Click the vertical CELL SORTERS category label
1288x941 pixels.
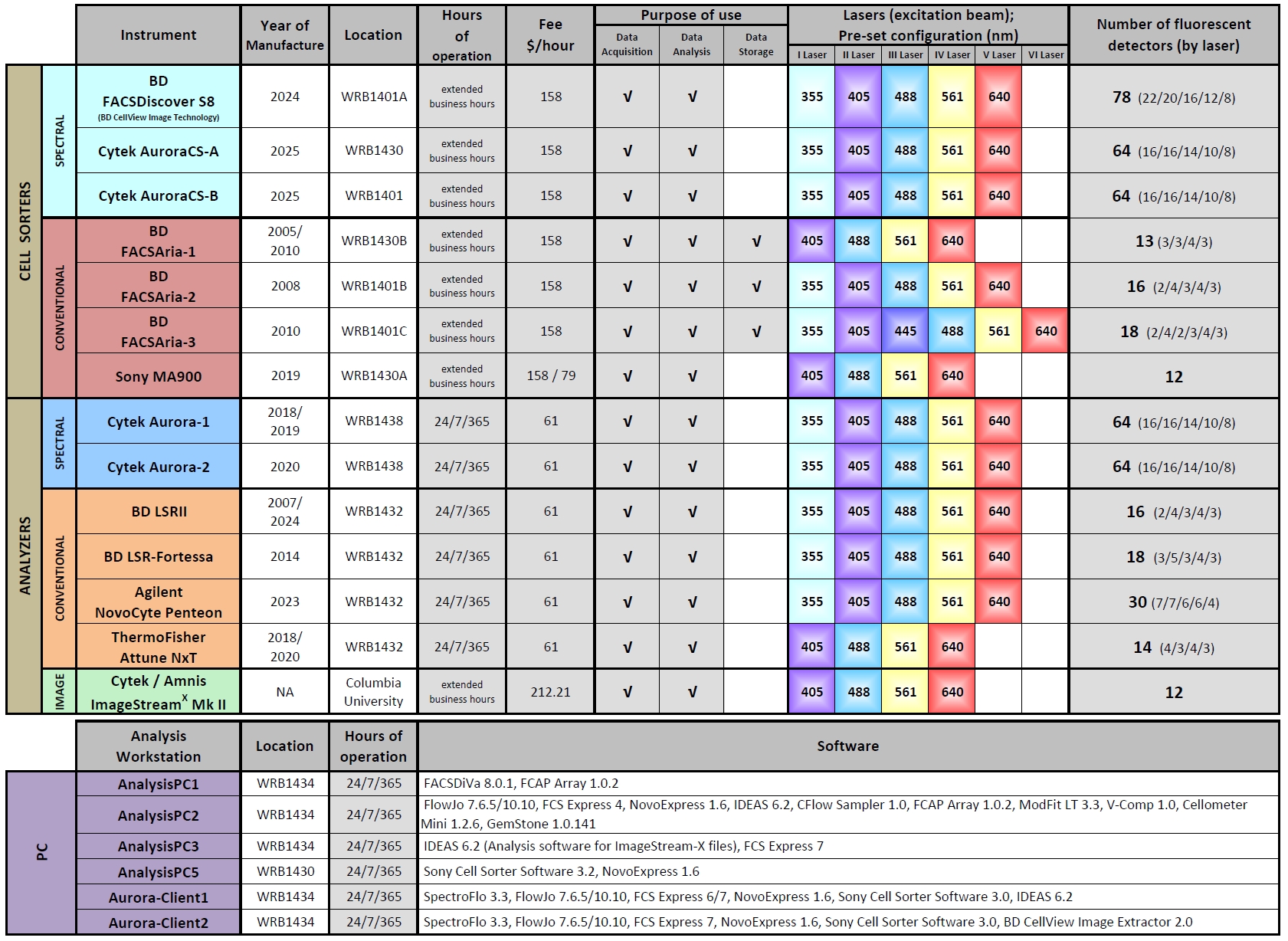click(x=25, y=231)
